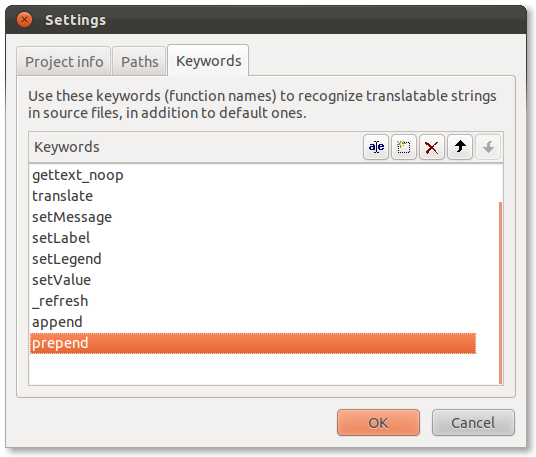Select the gettext_noop keyword
Viewport: 536px width, 457px height.
[x=253, y=175]
